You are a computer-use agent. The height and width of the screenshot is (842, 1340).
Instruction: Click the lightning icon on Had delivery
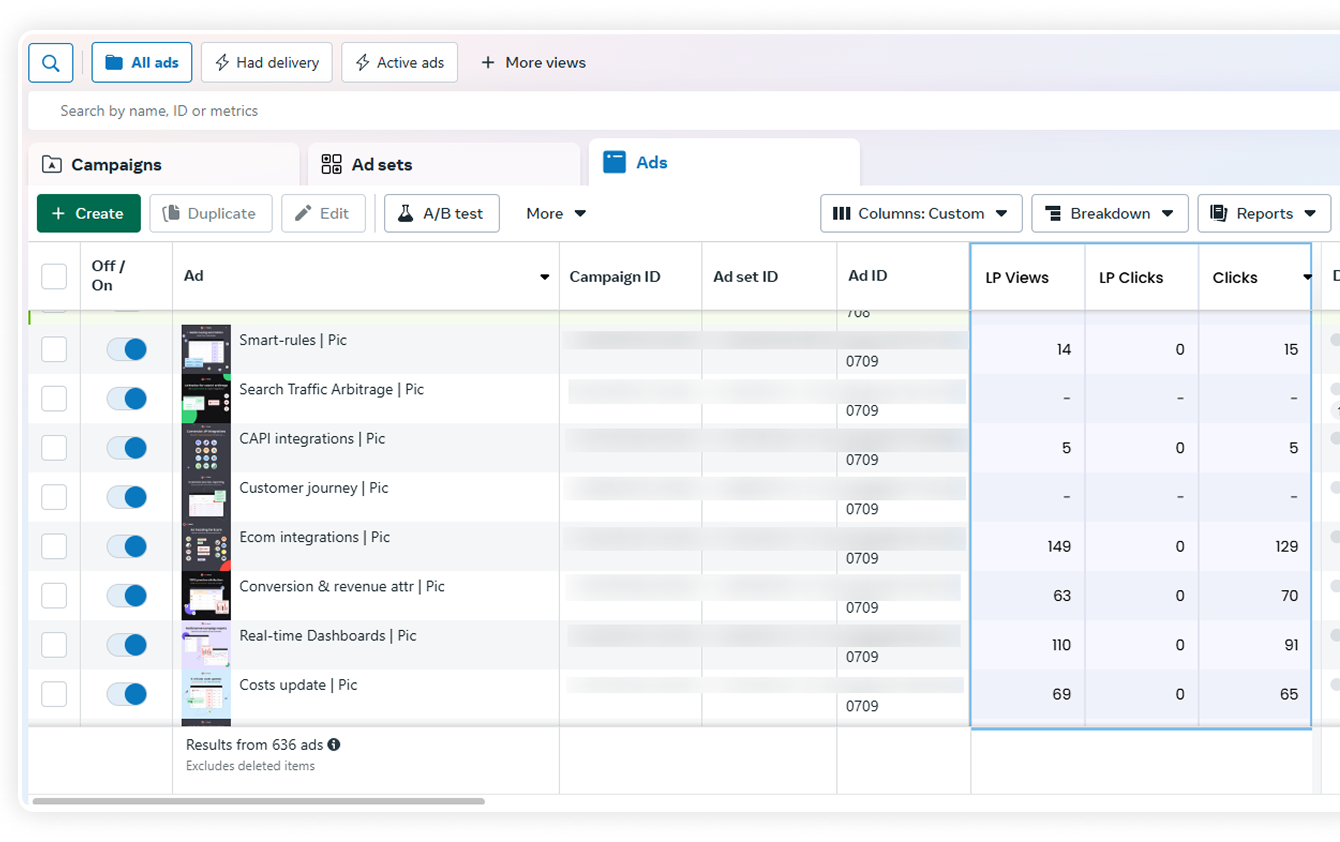click(222, 63)
